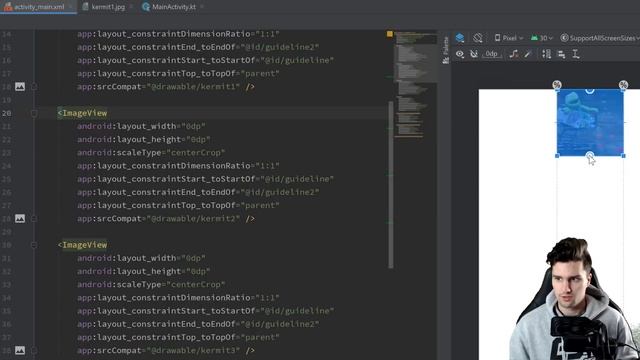Click the left percent guideline indicator
640x360 pixels.
[x=557, y=85]
